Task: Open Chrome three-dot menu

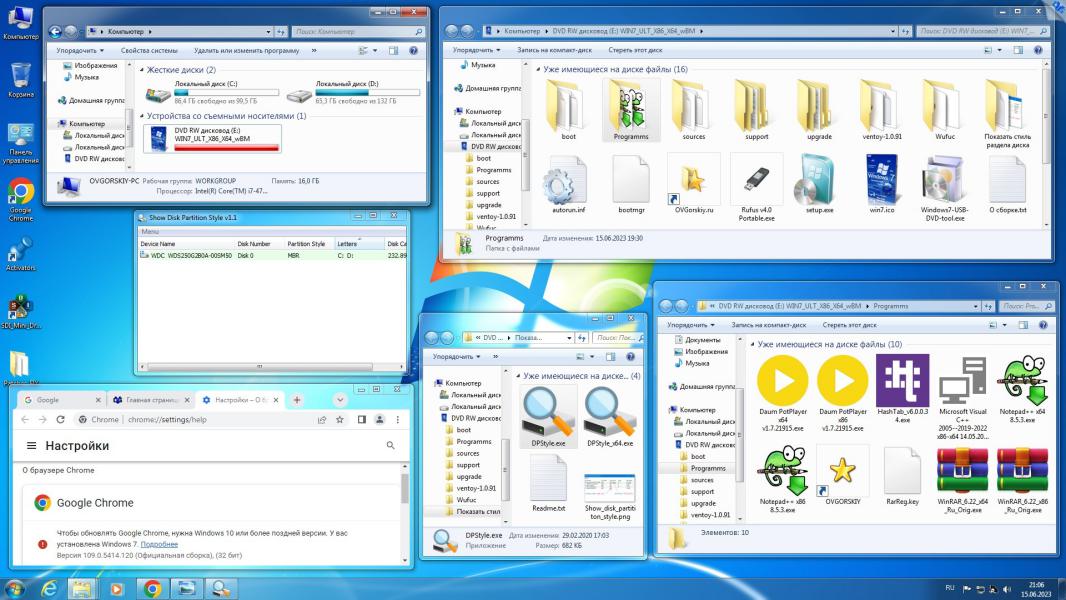Action: click(x=398, y=419)
